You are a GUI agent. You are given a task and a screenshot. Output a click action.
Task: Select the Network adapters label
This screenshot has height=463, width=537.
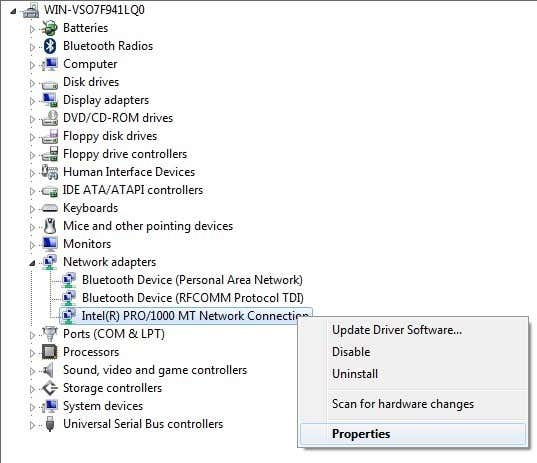(x=110, y=262)
